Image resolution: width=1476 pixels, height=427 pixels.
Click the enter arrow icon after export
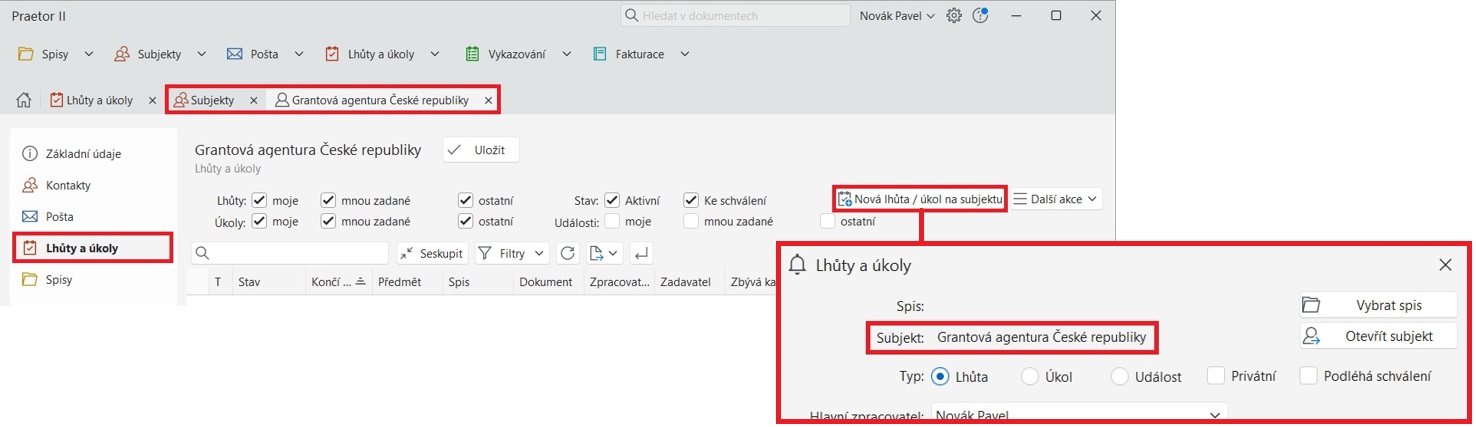click(641, 253)
